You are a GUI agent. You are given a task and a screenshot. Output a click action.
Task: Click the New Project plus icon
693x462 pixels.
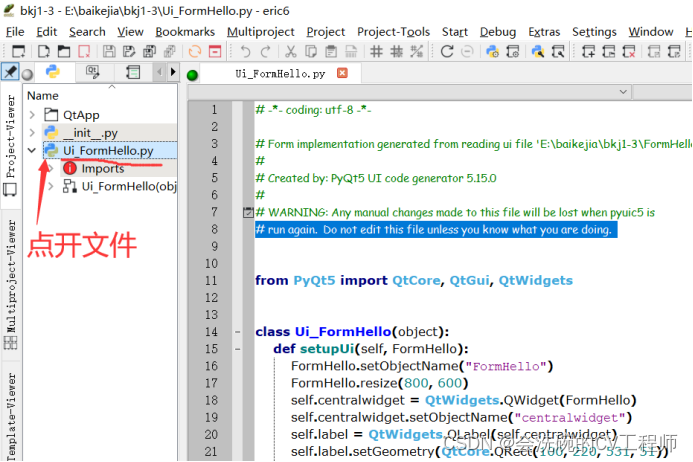pos(588,51)
